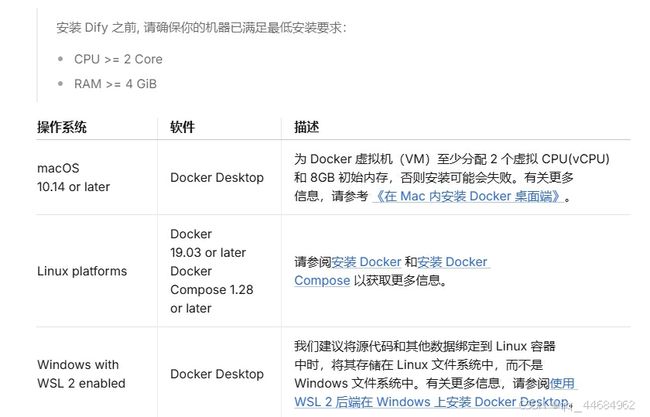Click the RAM >= 4 GiB bullet item

coord(115,84)
